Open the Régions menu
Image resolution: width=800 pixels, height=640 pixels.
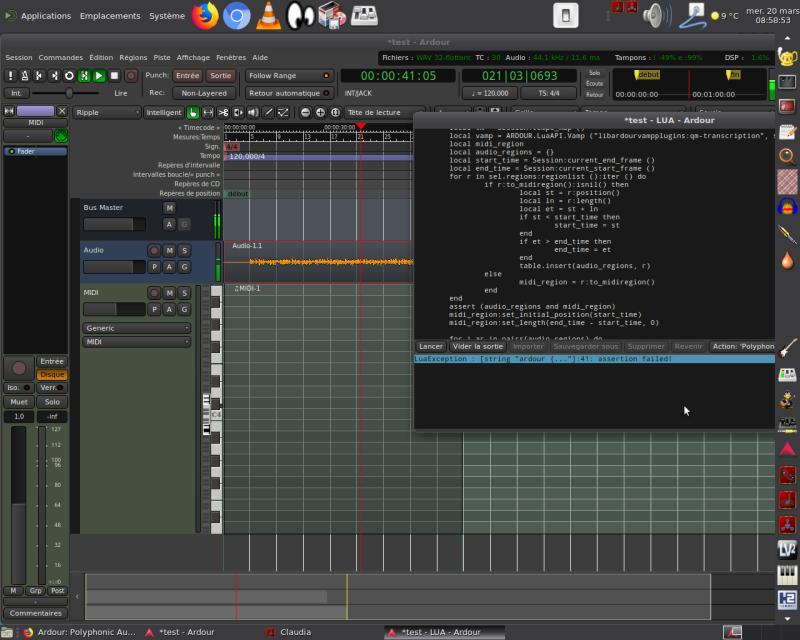point(132,58)
